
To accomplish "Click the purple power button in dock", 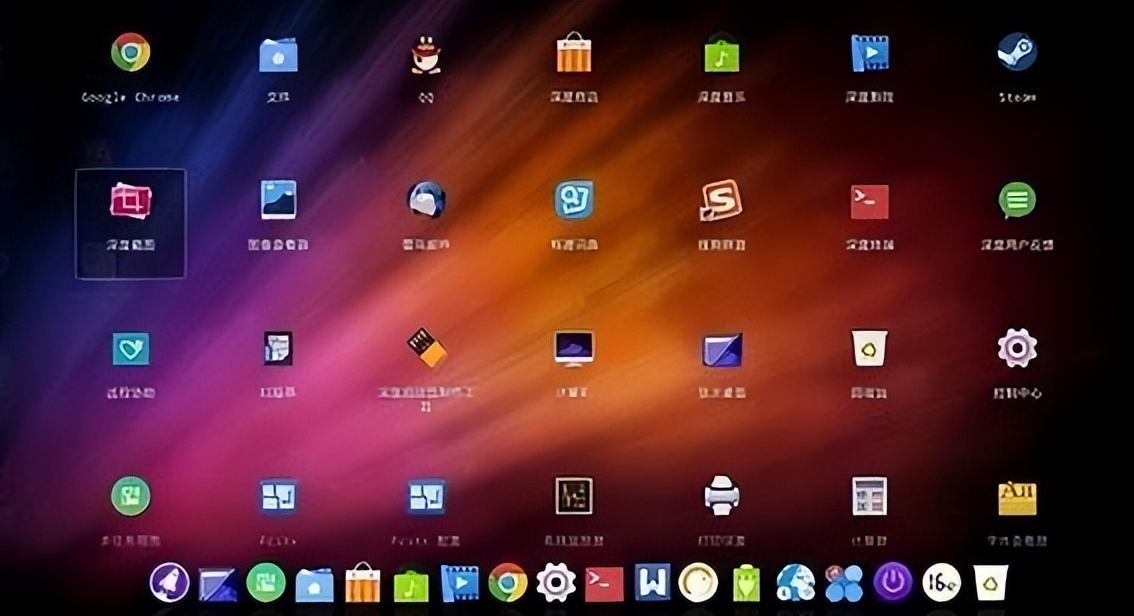I will pyautogui.click(x=892, y=582).
